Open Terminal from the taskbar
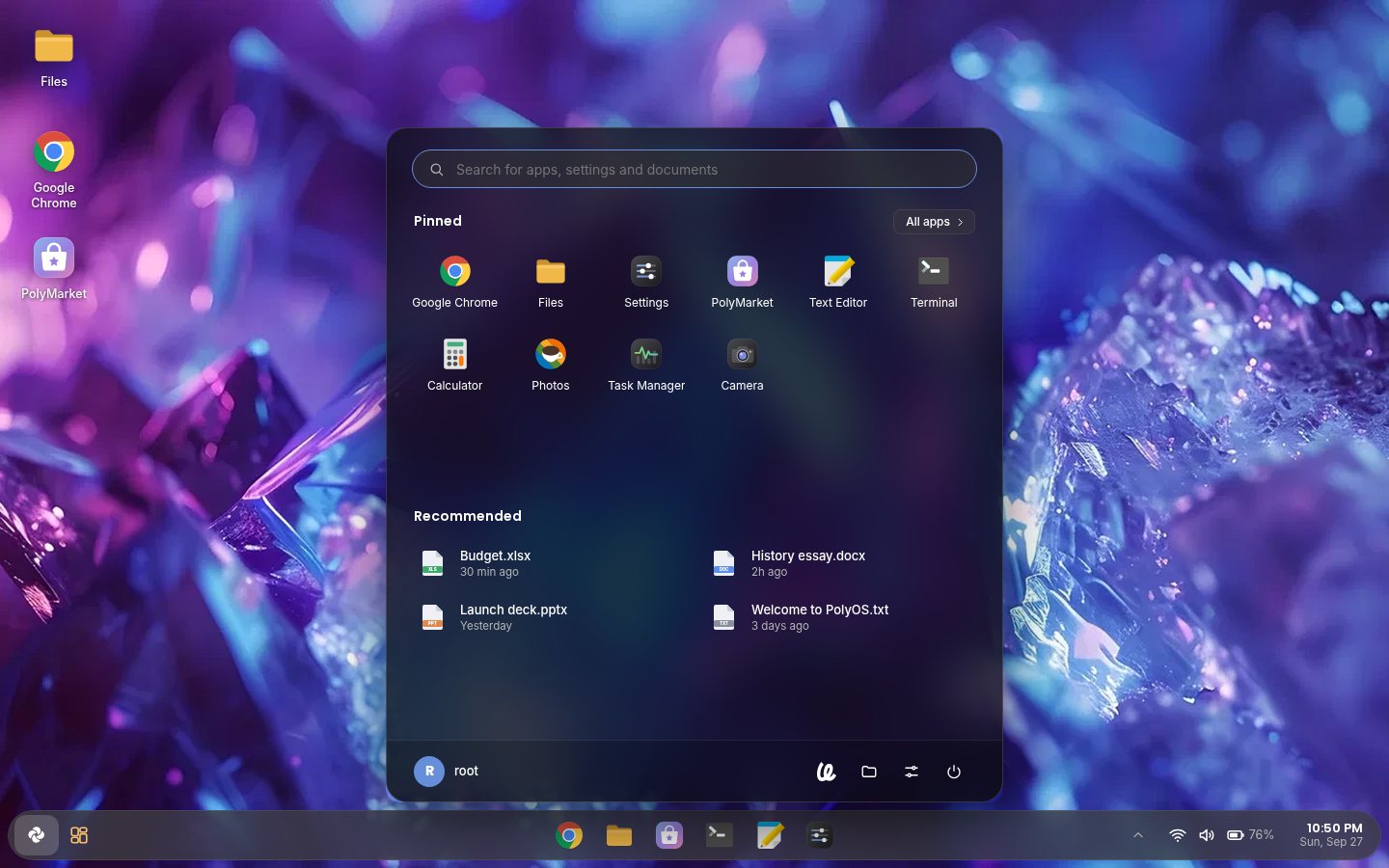Image resolution: width=1389 pixels, height=868 pixels. (720, 835)
